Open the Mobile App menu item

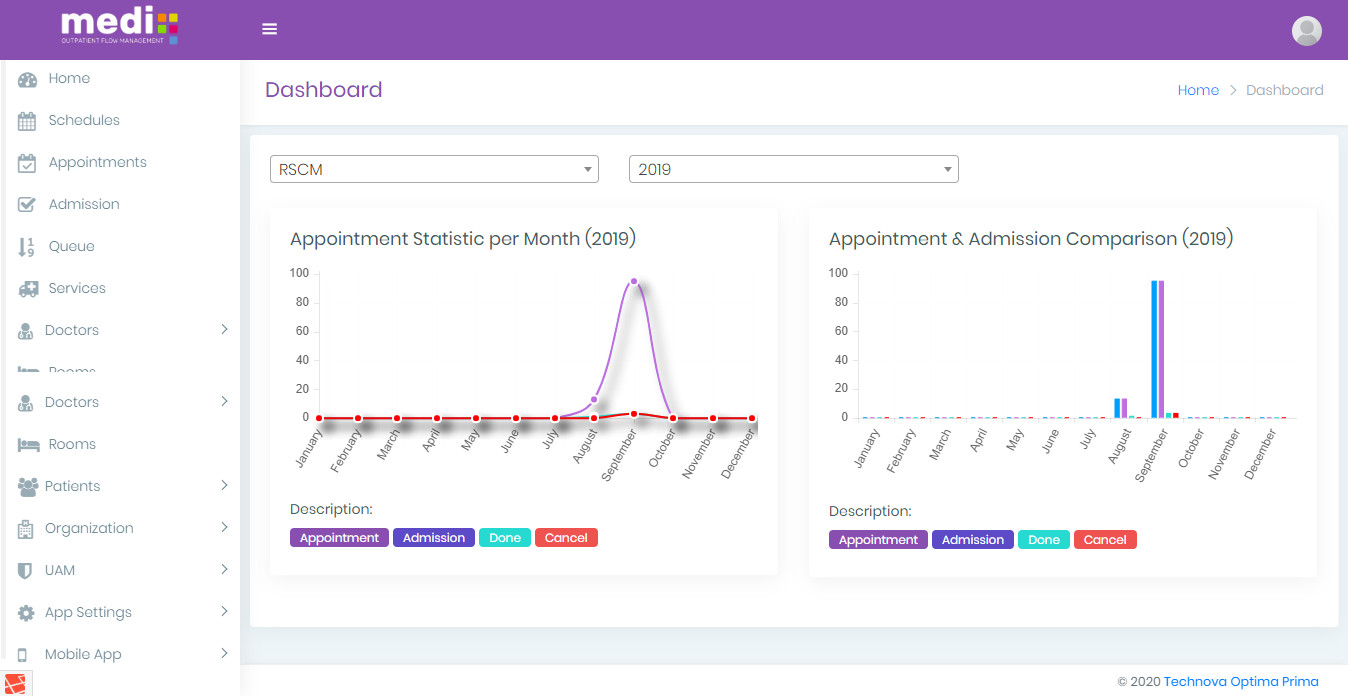coord(83,655)
